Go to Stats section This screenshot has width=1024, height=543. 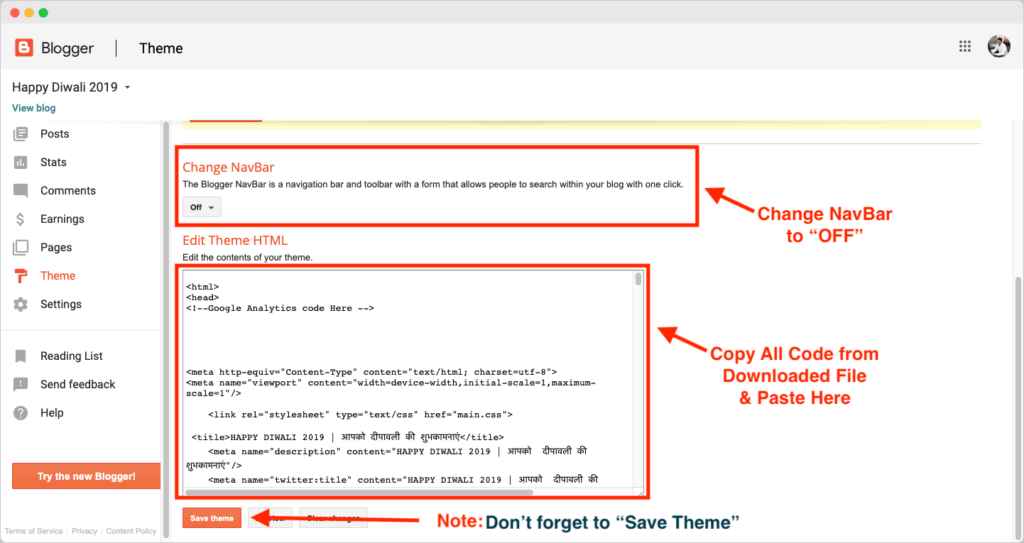[54, 162]
